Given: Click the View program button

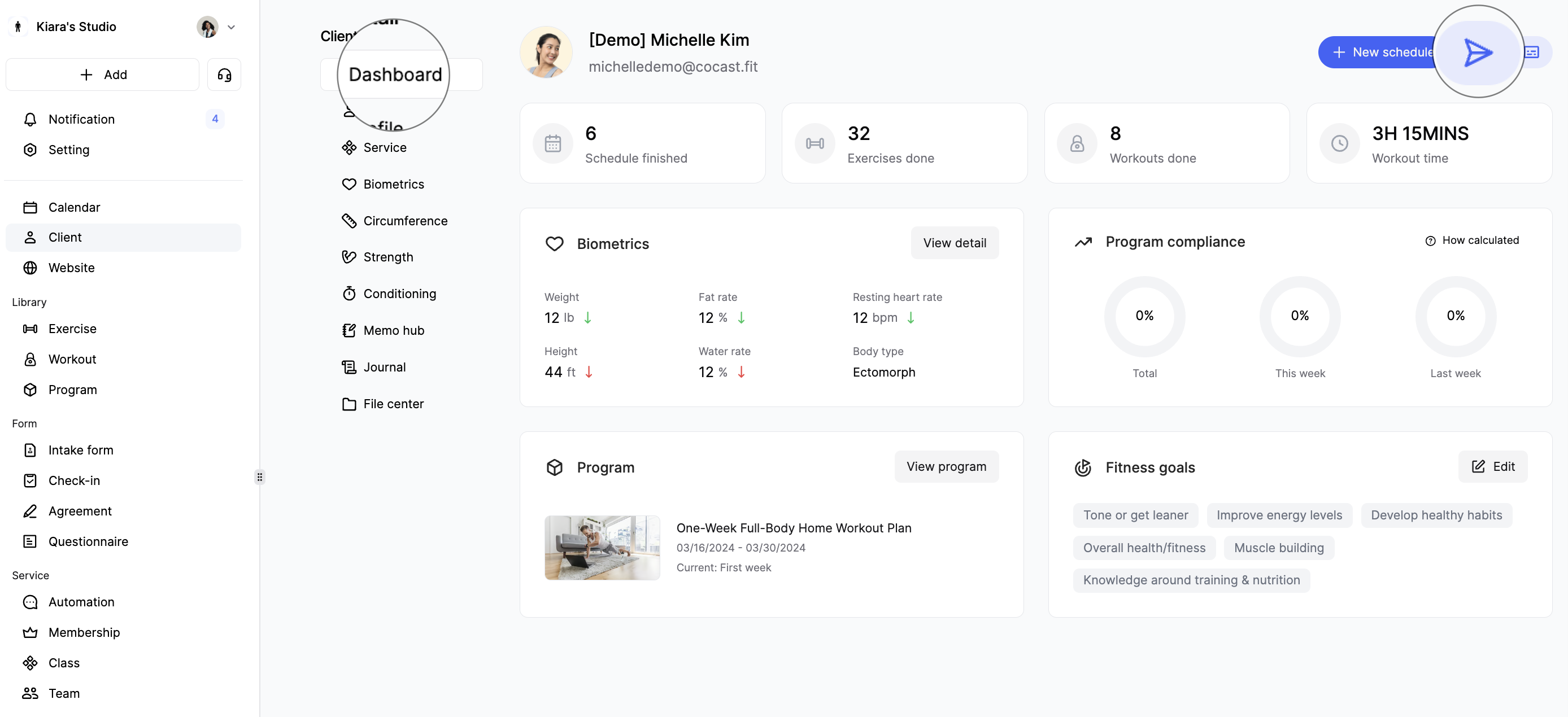Looking at the screenshot, I should tap(946, 466).
